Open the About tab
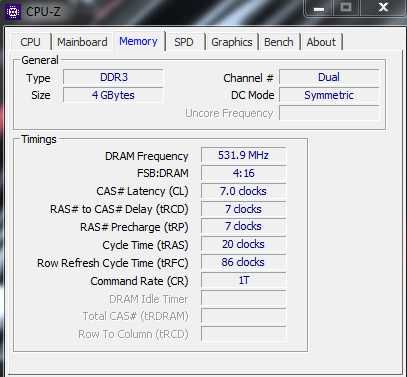 [321, 42]
